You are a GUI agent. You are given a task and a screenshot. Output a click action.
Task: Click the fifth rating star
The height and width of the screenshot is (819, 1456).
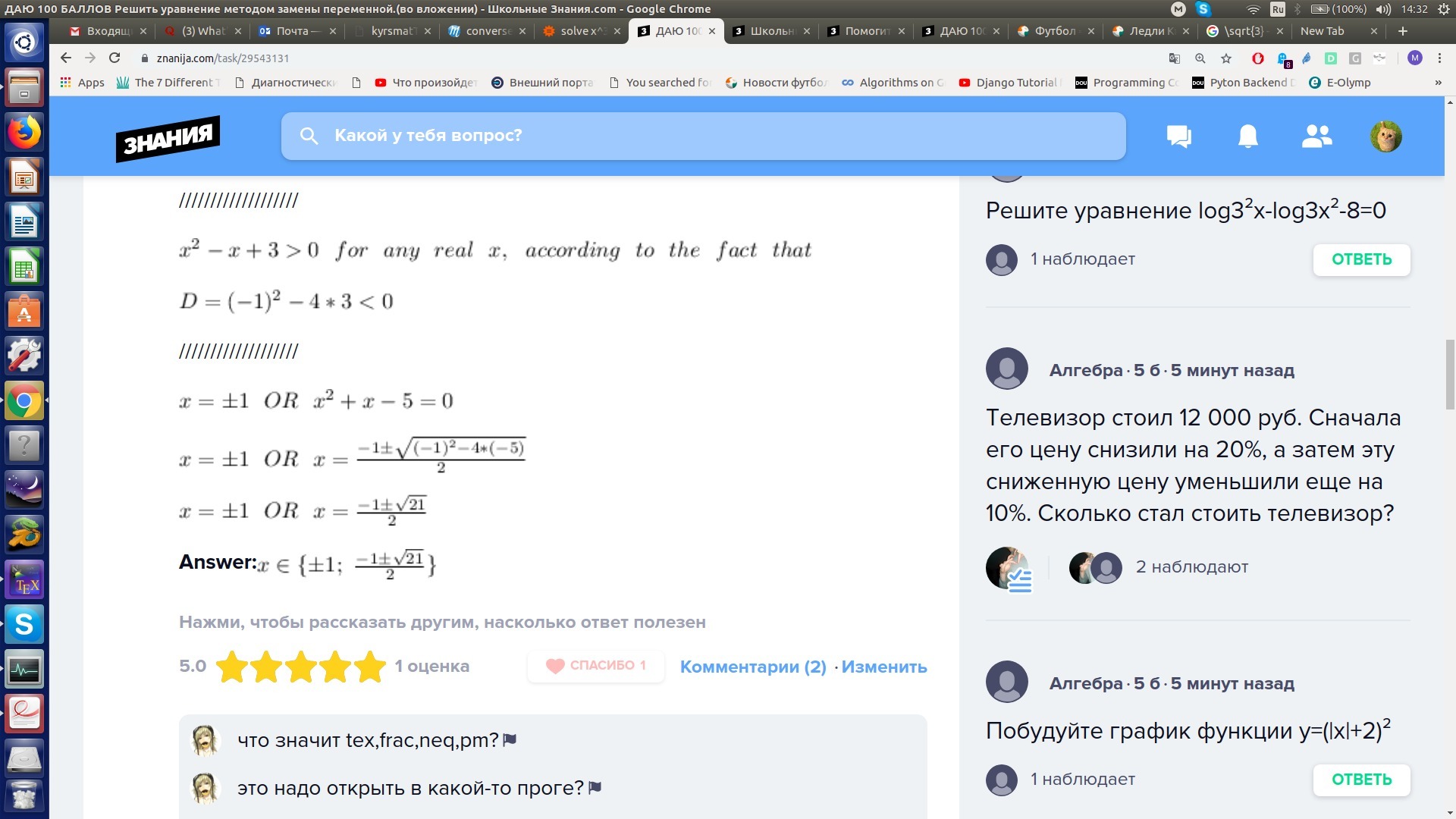click(x=369, y=667)
